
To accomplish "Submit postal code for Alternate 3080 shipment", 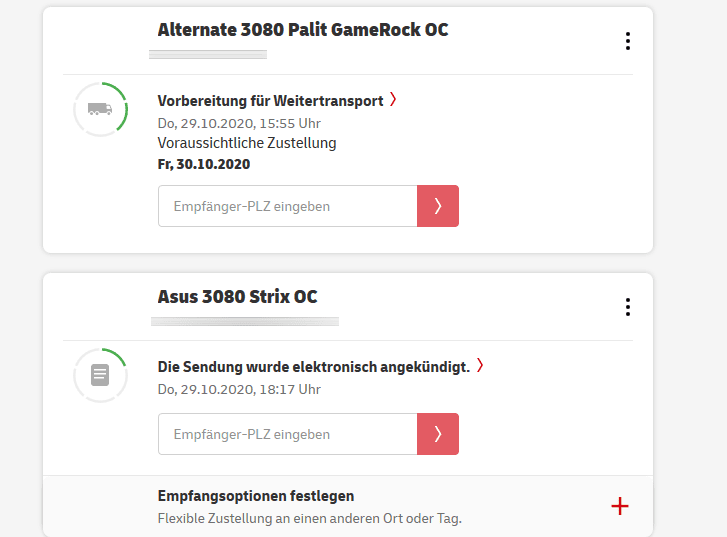I will point(438,206).
